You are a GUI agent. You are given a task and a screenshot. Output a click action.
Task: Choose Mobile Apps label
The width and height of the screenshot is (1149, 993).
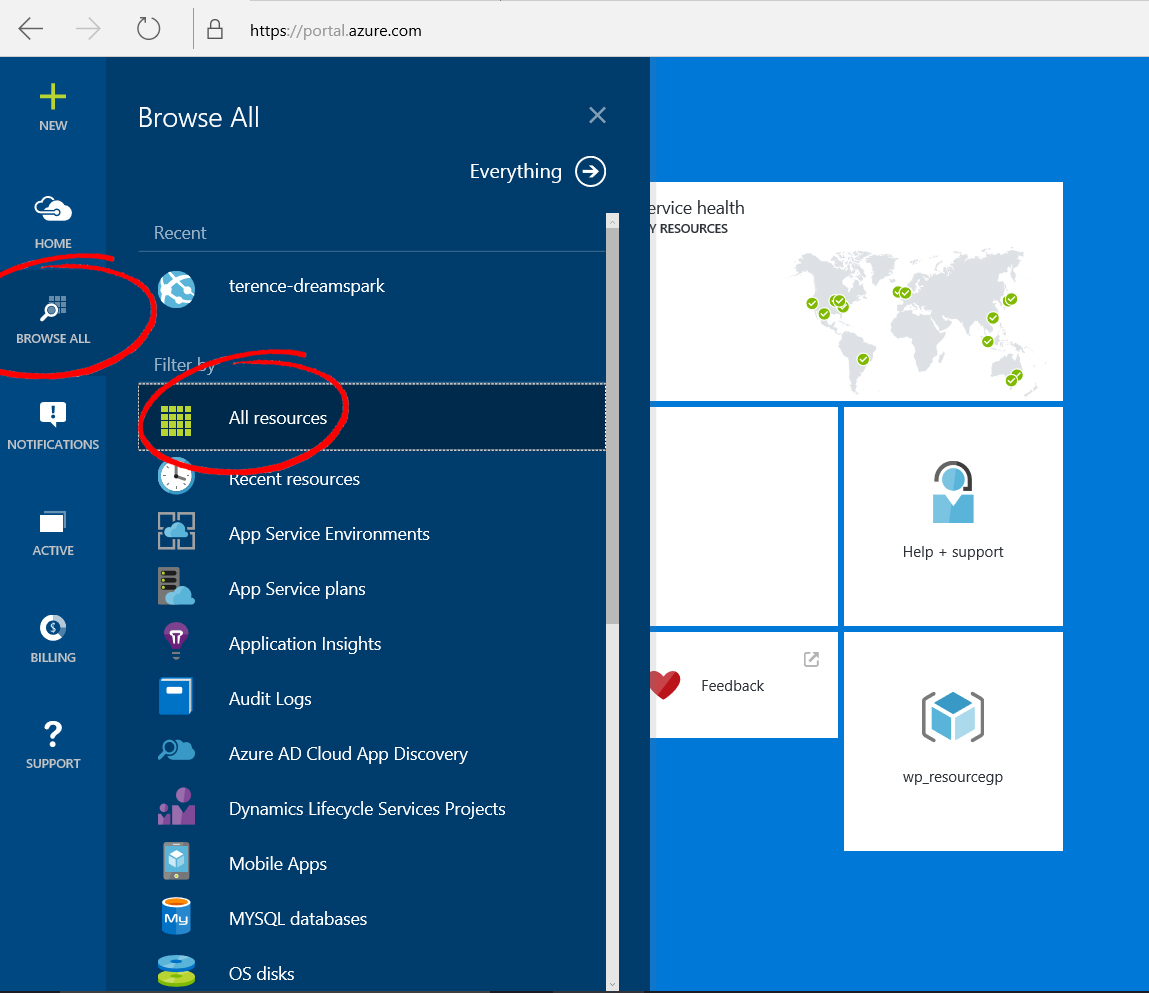tap(278, 863)
